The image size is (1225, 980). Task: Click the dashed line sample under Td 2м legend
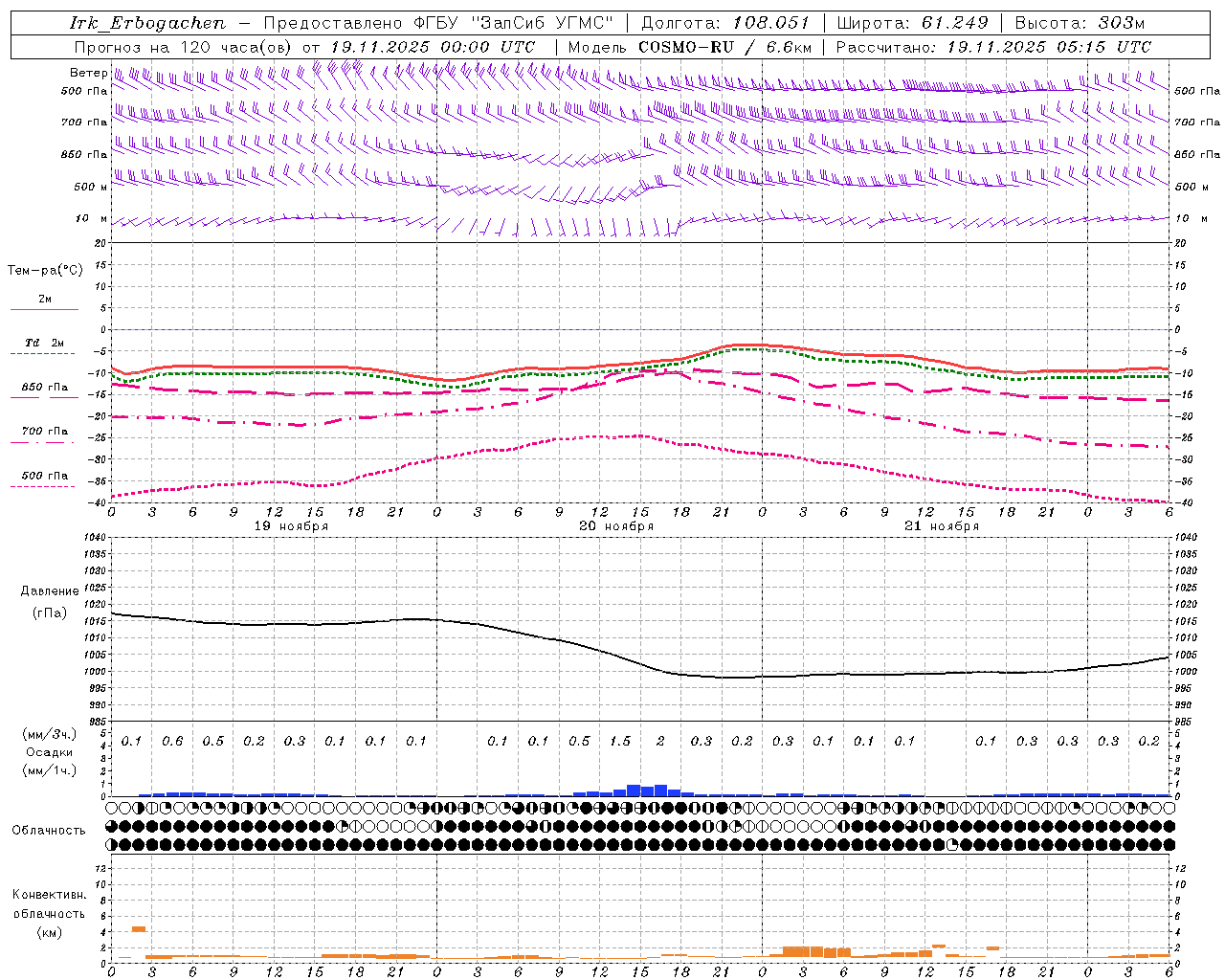[45, 354]
